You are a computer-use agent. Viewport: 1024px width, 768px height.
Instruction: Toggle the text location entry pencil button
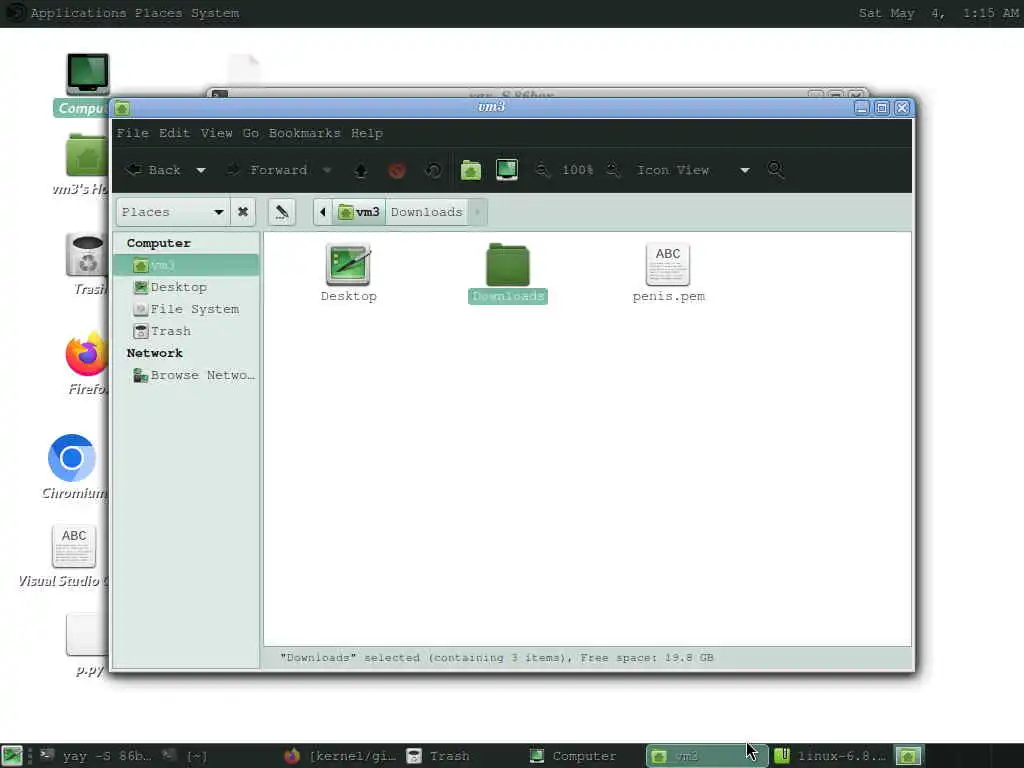point(281,212)
